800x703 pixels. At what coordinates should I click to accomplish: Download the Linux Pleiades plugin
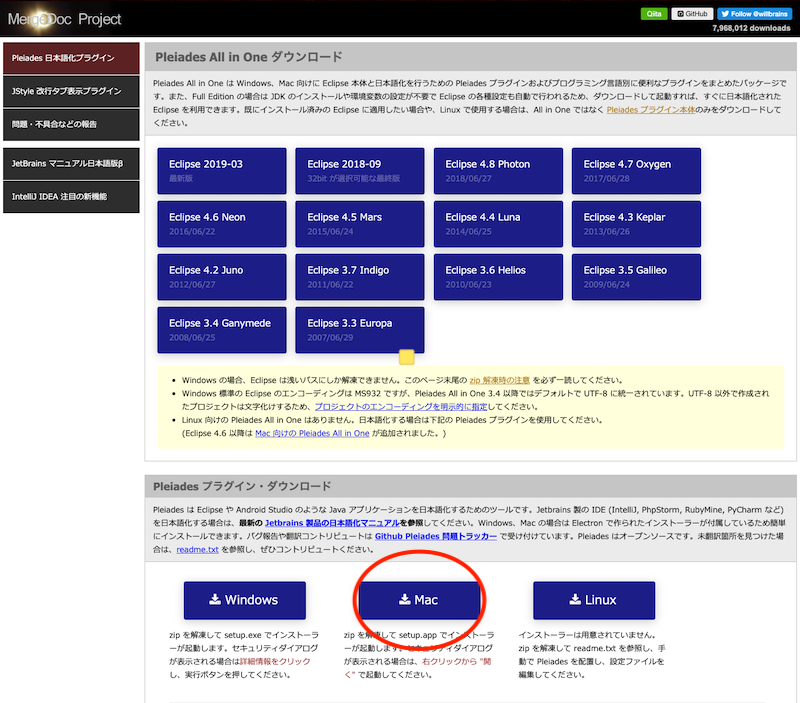tap(594, 600)
